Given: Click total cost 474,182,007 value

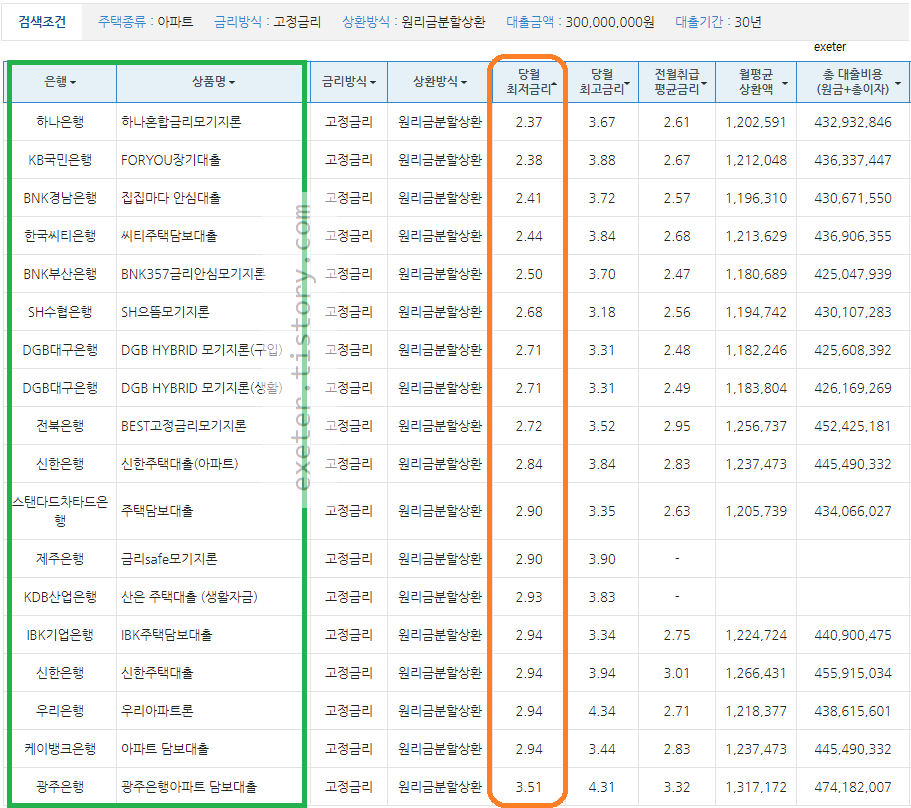Looking at the screenshot, I should pos(853,788).
